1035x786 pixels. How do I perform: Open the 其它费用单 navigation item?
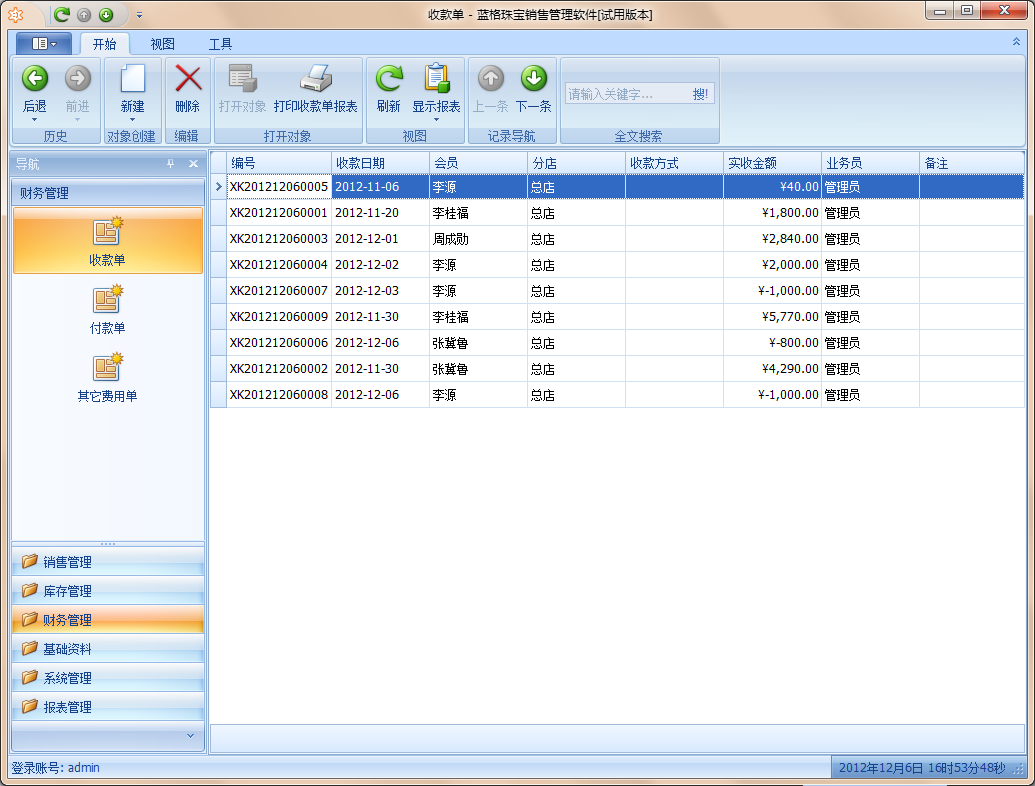pos(108,377)
